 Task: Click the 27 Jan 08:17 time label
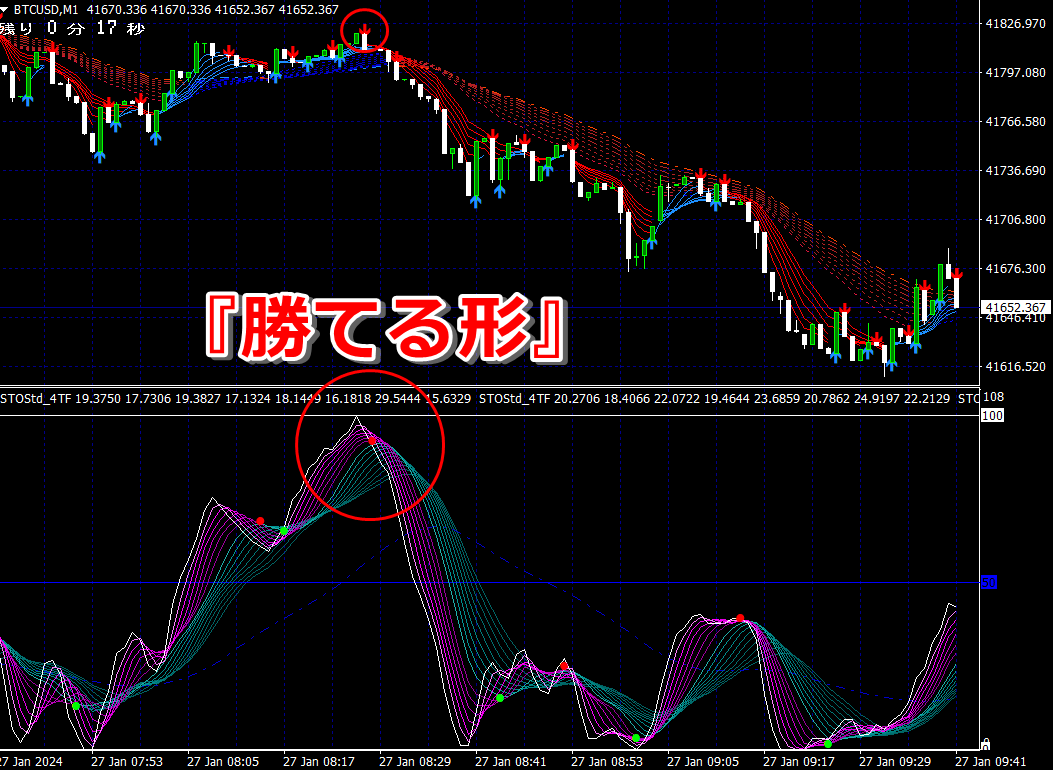pyautogui.click(x=319, y=762)
